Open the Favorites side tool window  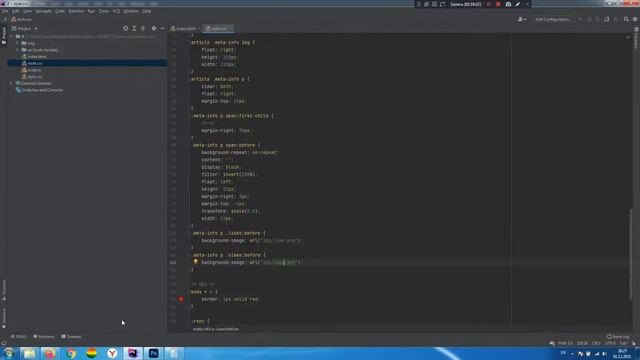coord(4,318)
